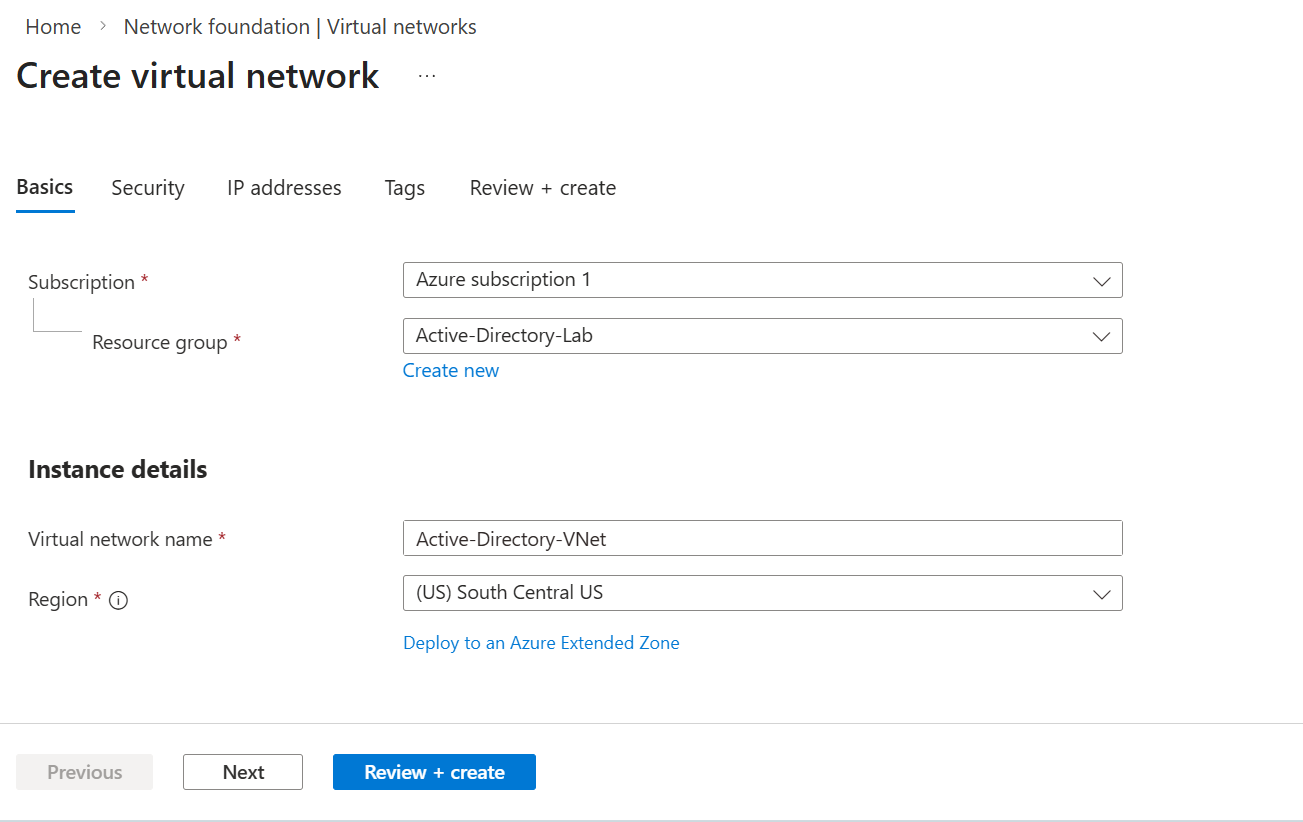Switch to the Security tab

pyautogui.click(x=148, y=188)
